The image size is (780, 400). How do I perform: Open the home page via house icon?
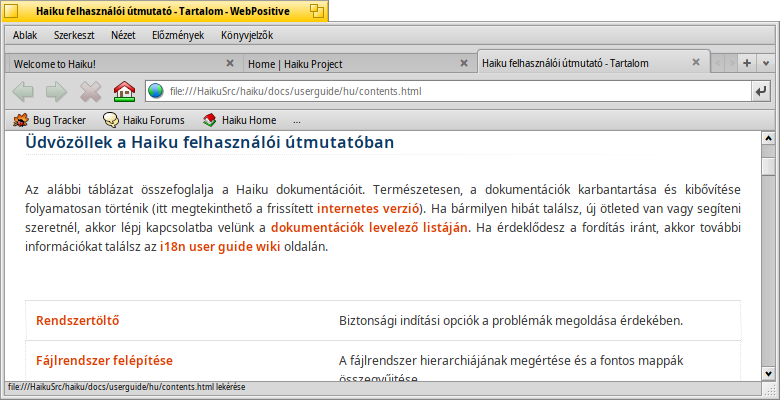coord(124,92)
